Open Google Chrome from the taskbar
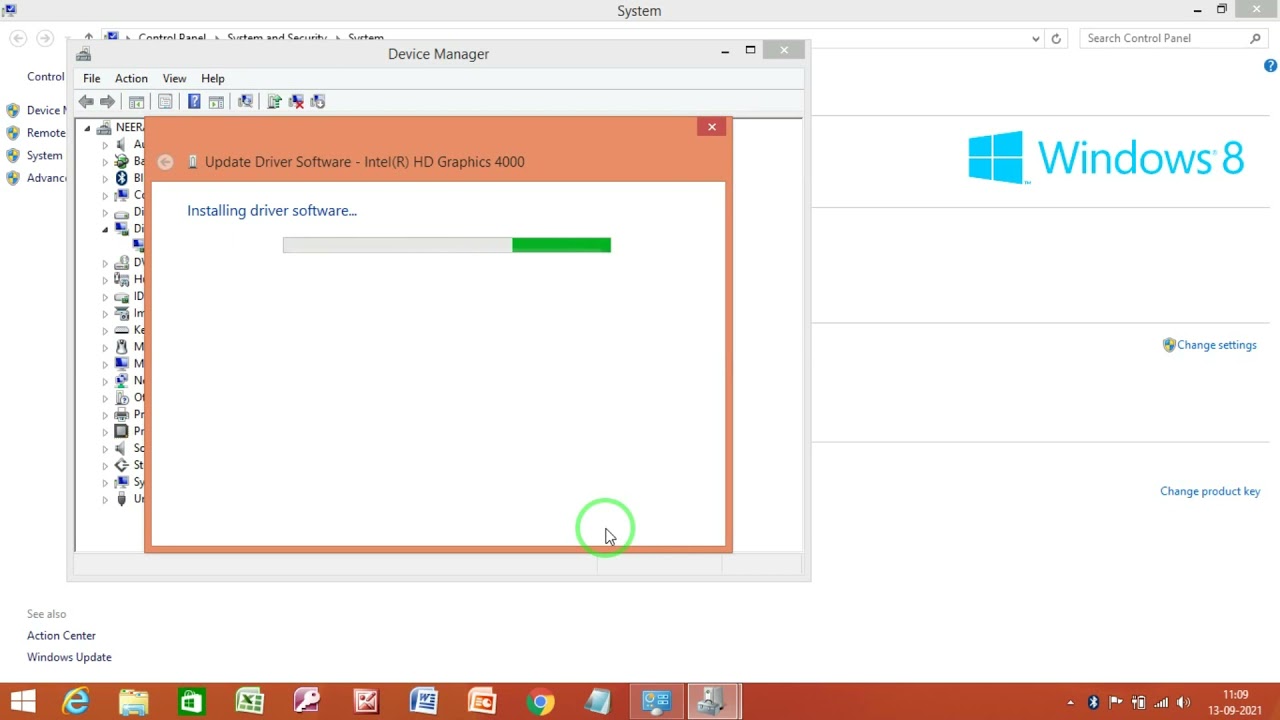The width and height of the screenshot is (1280, 720). [x=540, y=702]
